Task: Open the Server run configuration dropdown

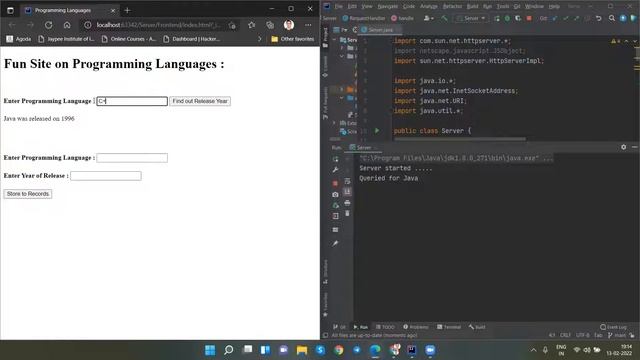Action: coord(471,18)
